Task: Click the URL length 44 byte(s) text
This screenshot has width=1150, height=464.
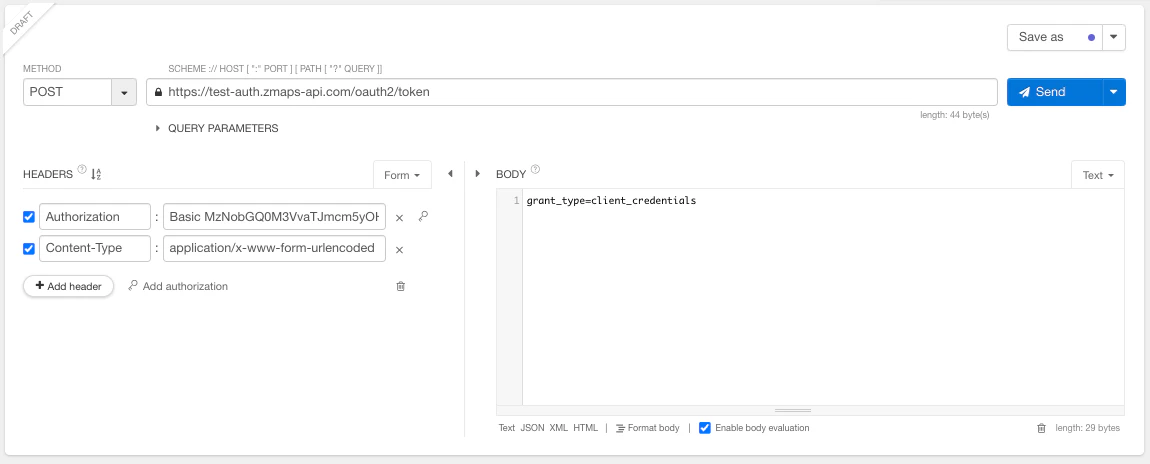Action: click(955, 115)
